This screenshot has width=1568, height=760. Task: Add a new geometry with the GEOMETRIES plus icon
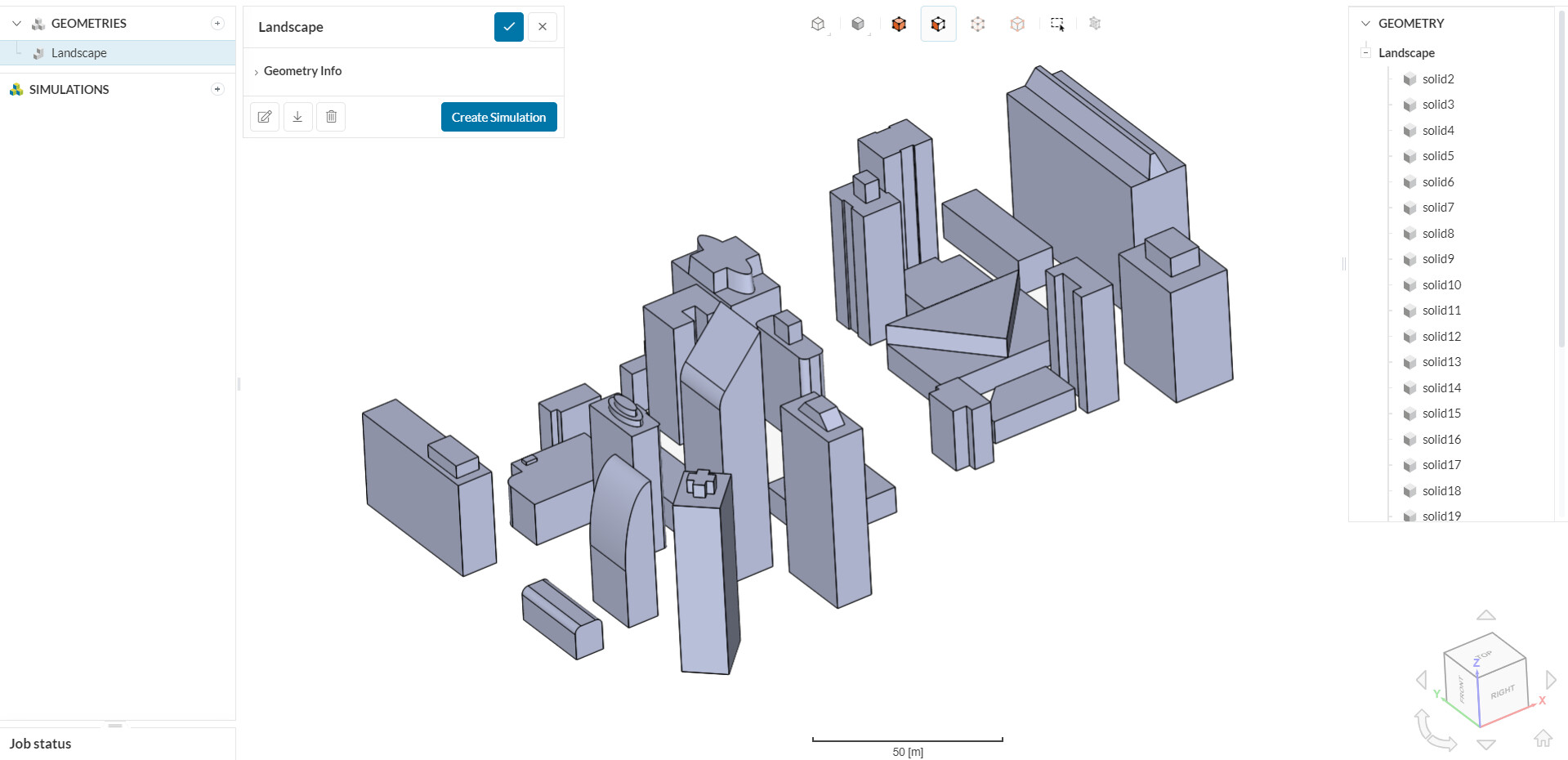pyautogui.click(x=217, y=23)
